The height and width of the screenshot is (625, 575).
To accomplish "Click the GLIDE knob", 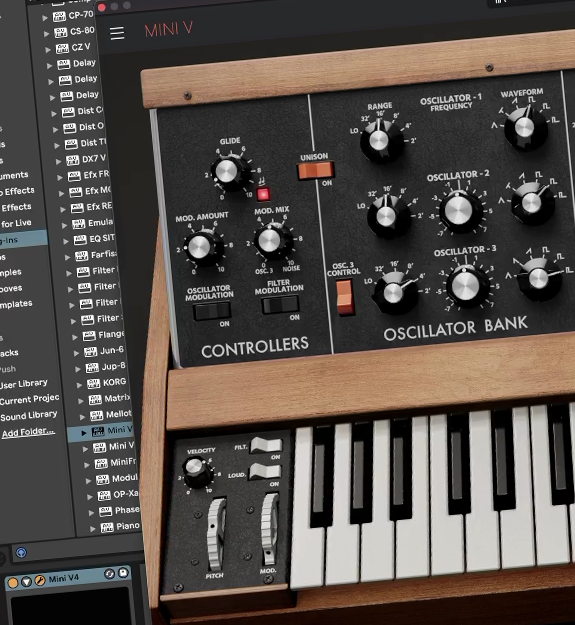I will click(x=226, y=171).
